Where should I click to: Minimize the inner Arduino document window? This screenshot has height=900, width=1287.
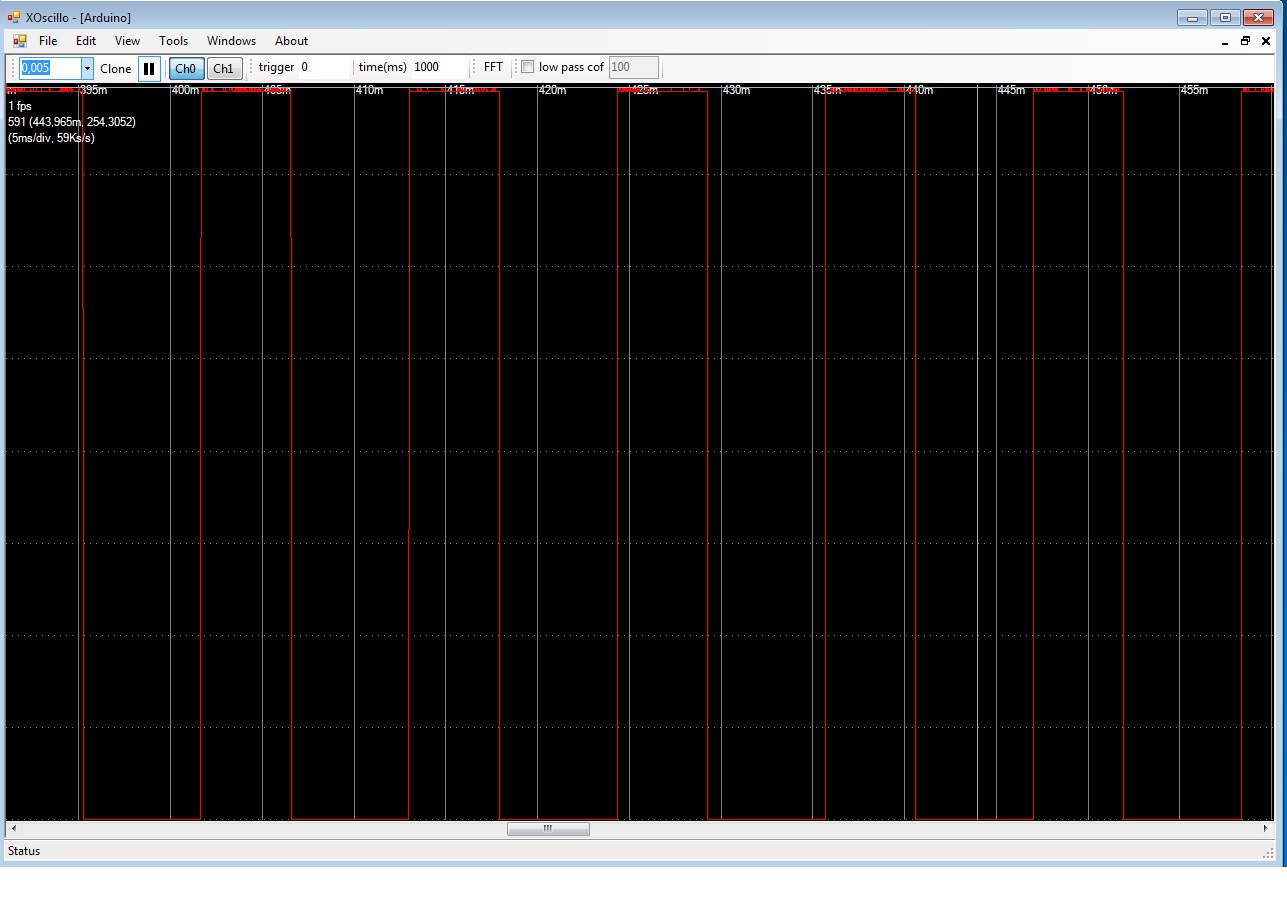click(x=1225, y=42)
